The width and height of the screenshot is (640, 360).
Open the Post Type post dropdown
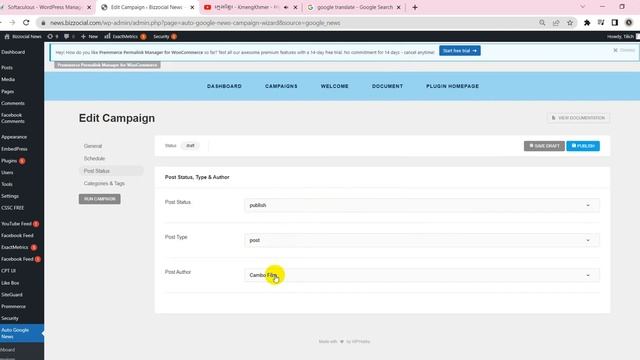coord(422,240)
